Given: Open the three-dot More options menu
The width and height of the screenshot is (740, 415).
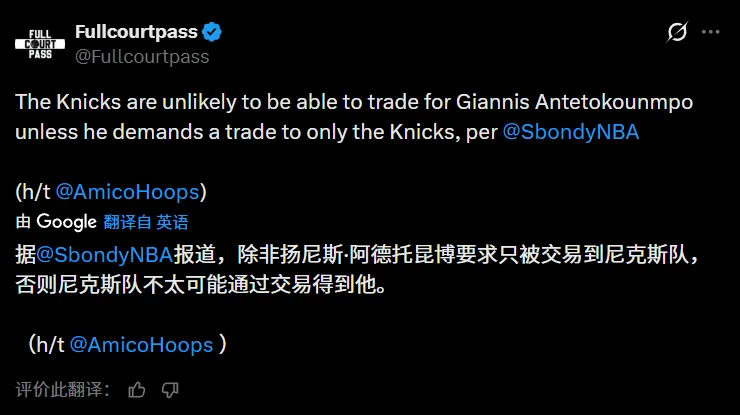Looking at the screenshot, I should point(711,32).
